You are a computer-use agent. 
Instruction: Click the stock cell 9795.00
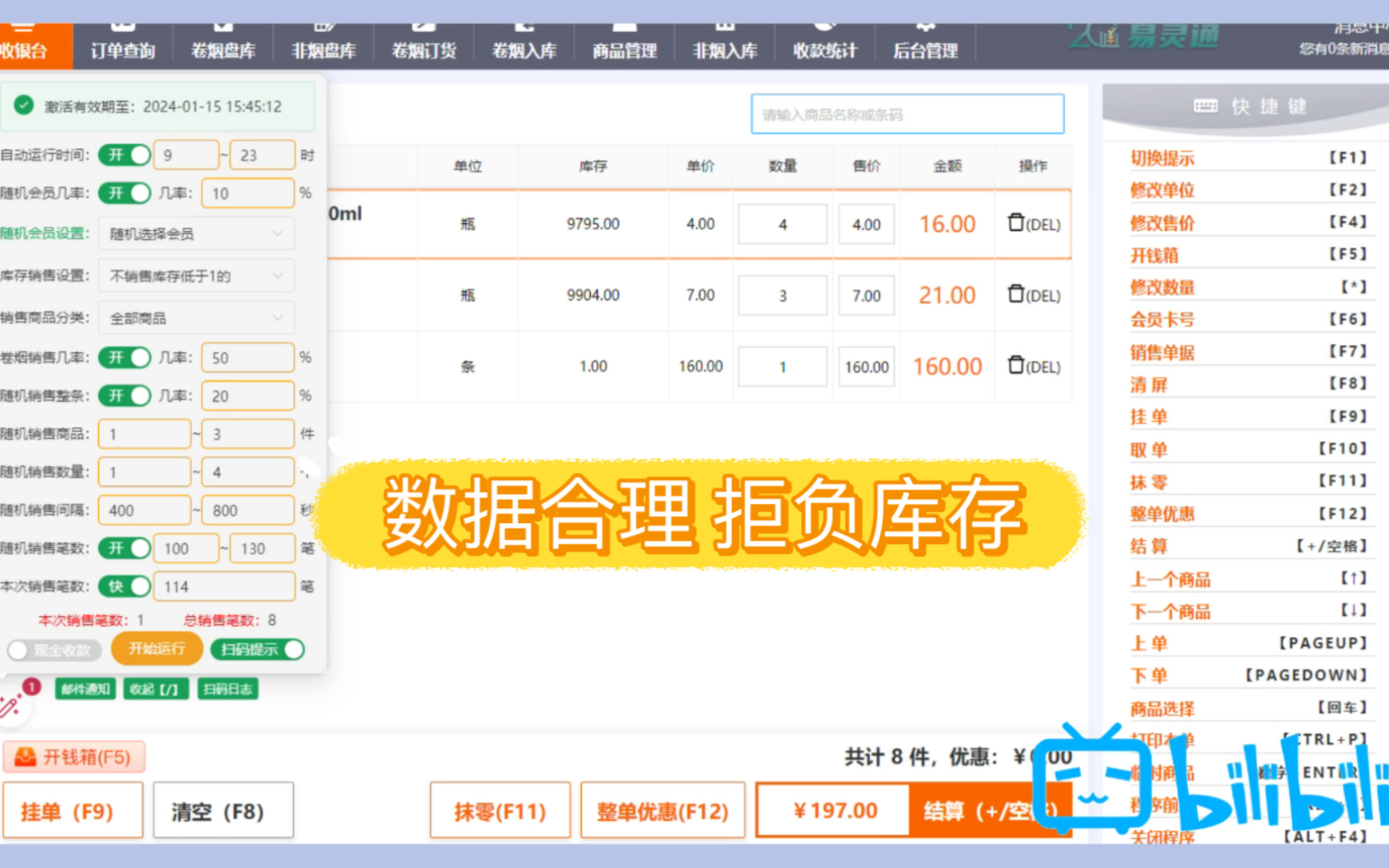click(593, 224)
